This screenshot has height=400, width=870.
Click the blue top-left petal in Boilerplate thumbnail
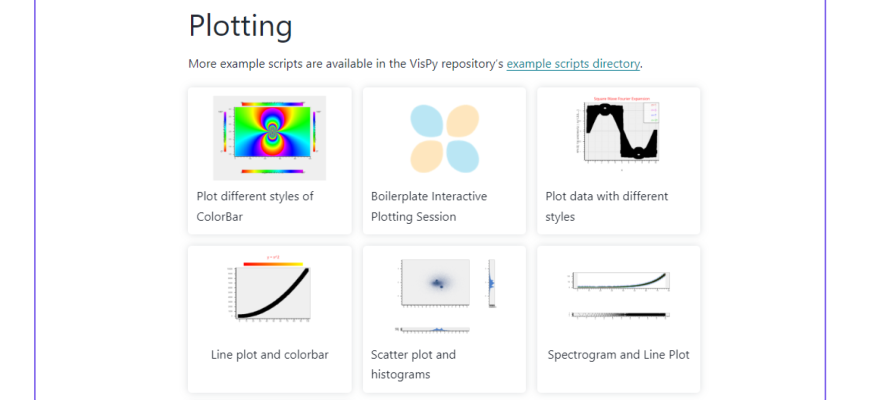coord(427,121)
